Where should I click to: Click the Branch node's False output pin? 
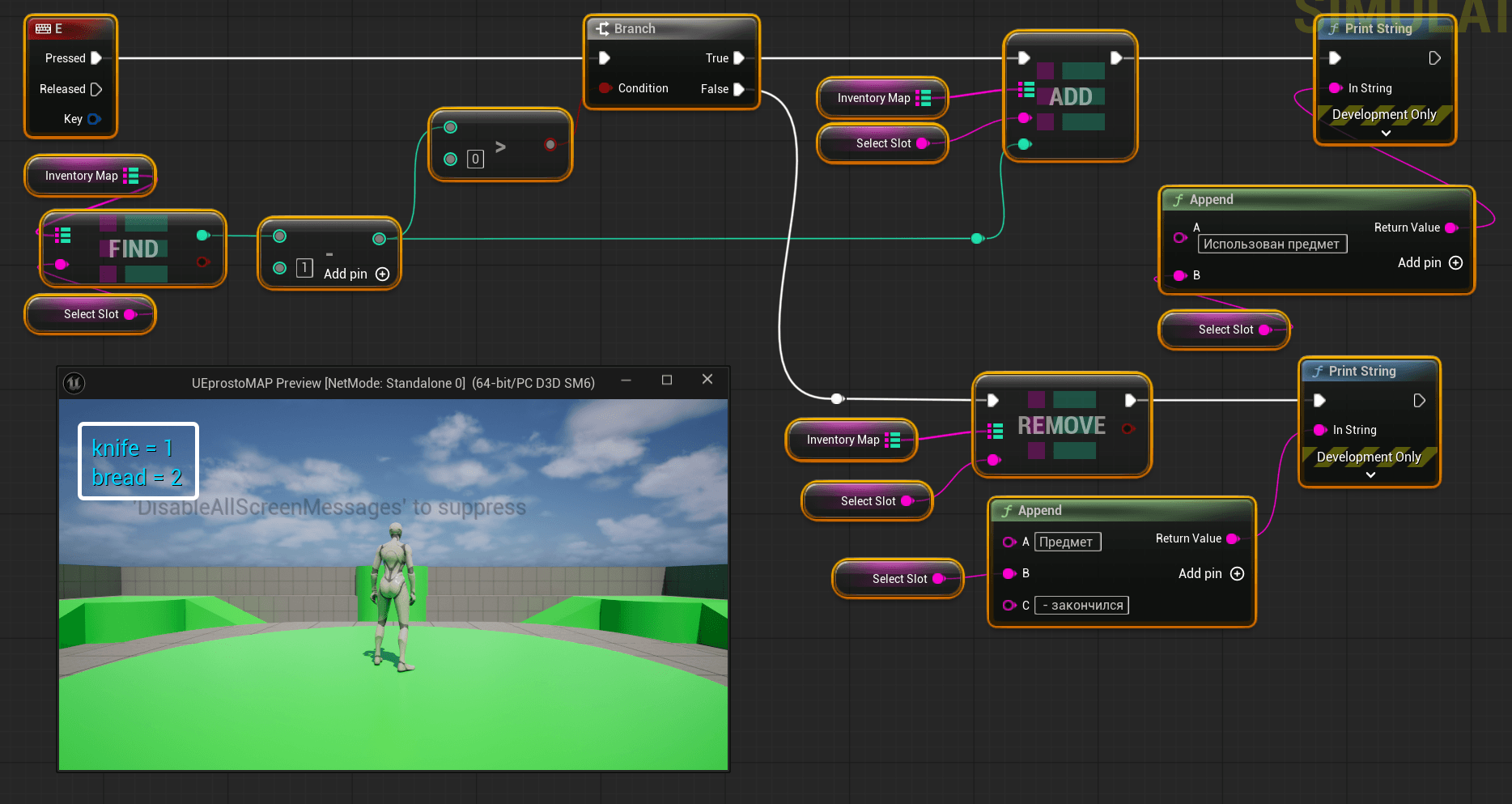tap(738, 89)
